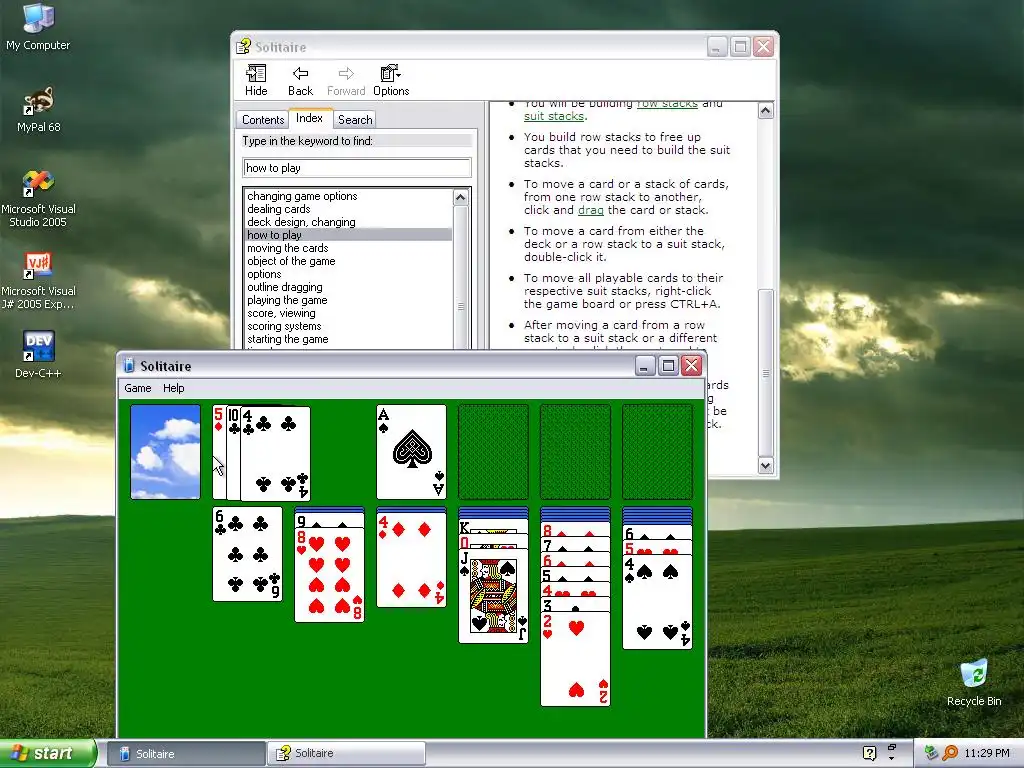This screenshot has height=768, width=1024.
Task: Open the Start menu
Action: pyautogui.click(x=47, y=753)
